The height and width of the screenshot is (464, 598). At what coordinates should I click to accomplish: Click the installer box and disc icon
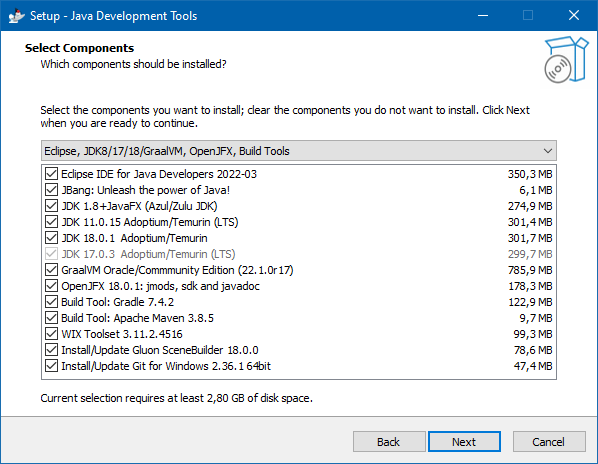pos(566,59)
